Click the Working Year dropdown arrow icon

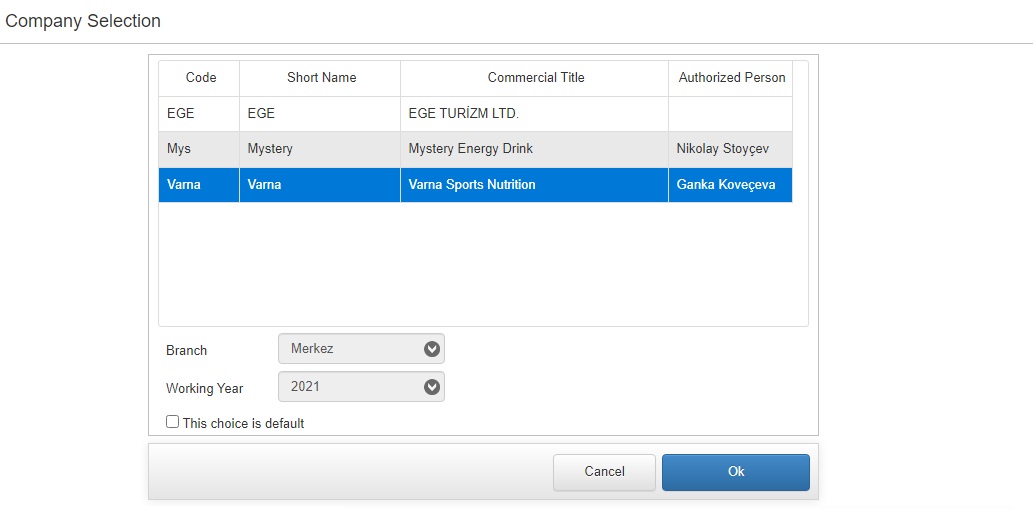pyautogui.click(x=432, y=387)
